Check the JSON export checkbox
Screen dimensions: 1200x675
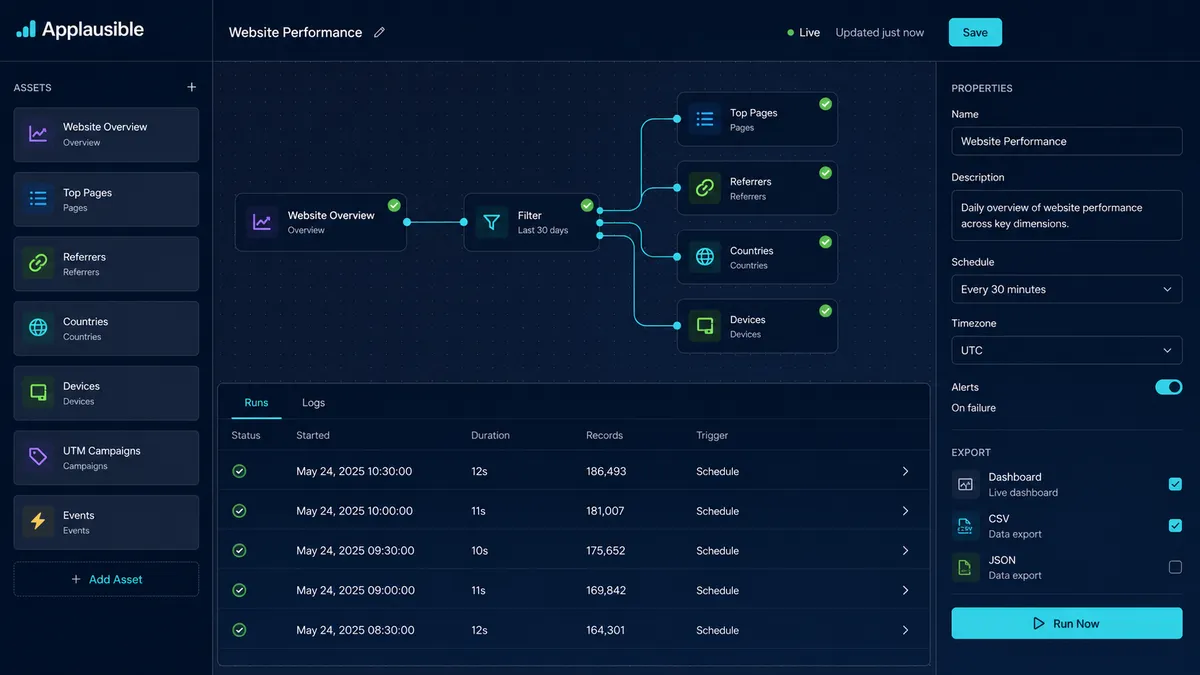pos(1175,567)
